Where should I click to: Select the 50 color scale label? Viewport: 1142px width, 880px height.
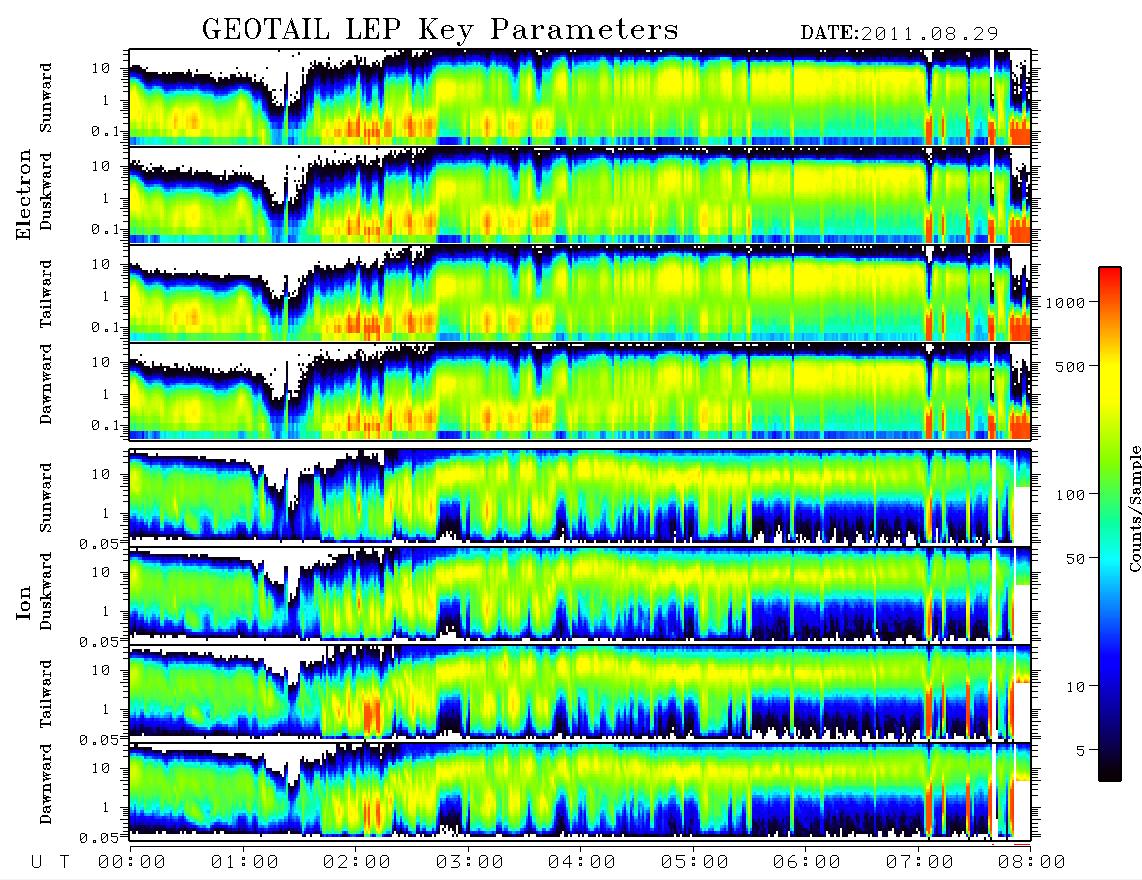point(1075,559)
